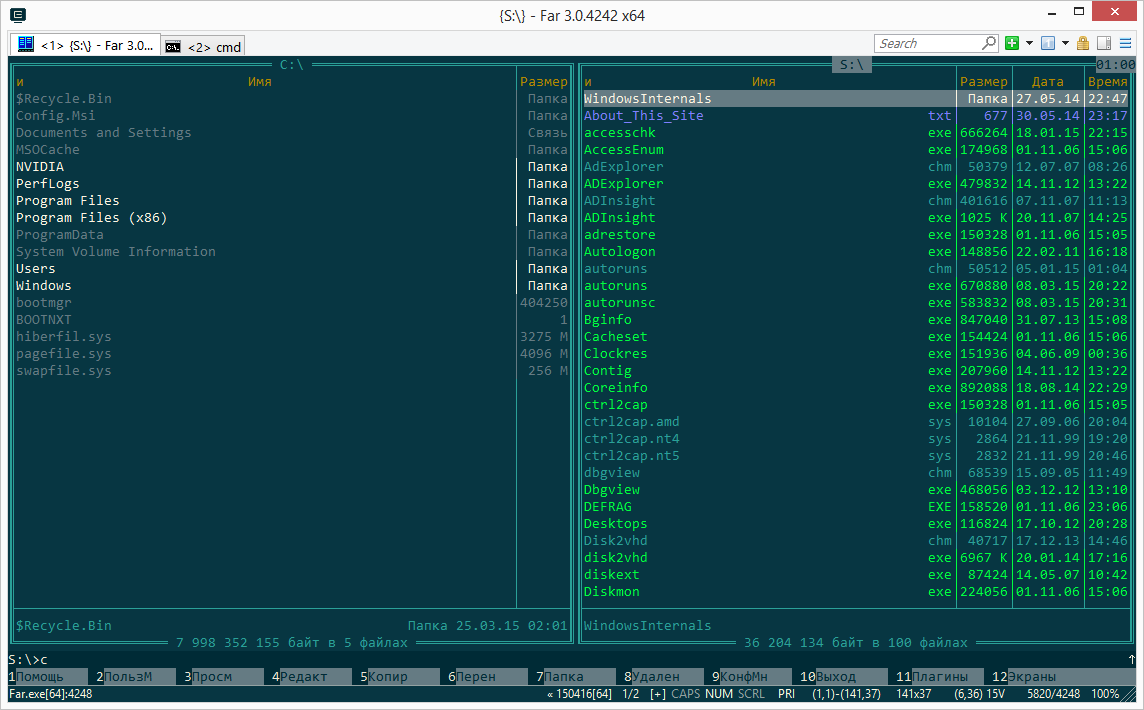Select the WindowsInternals folder in right panel

(x=855, y=99)
